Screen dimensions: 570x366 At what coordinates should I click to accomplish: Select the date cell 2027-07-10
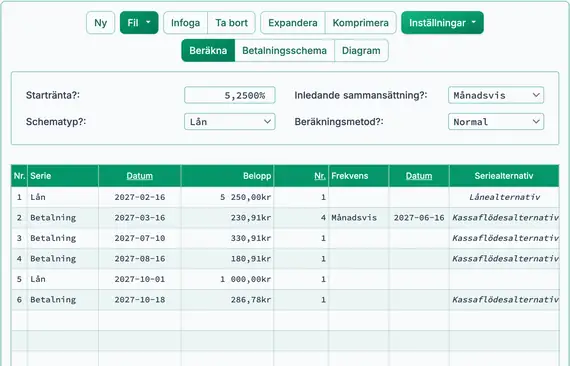click(140, 238)
